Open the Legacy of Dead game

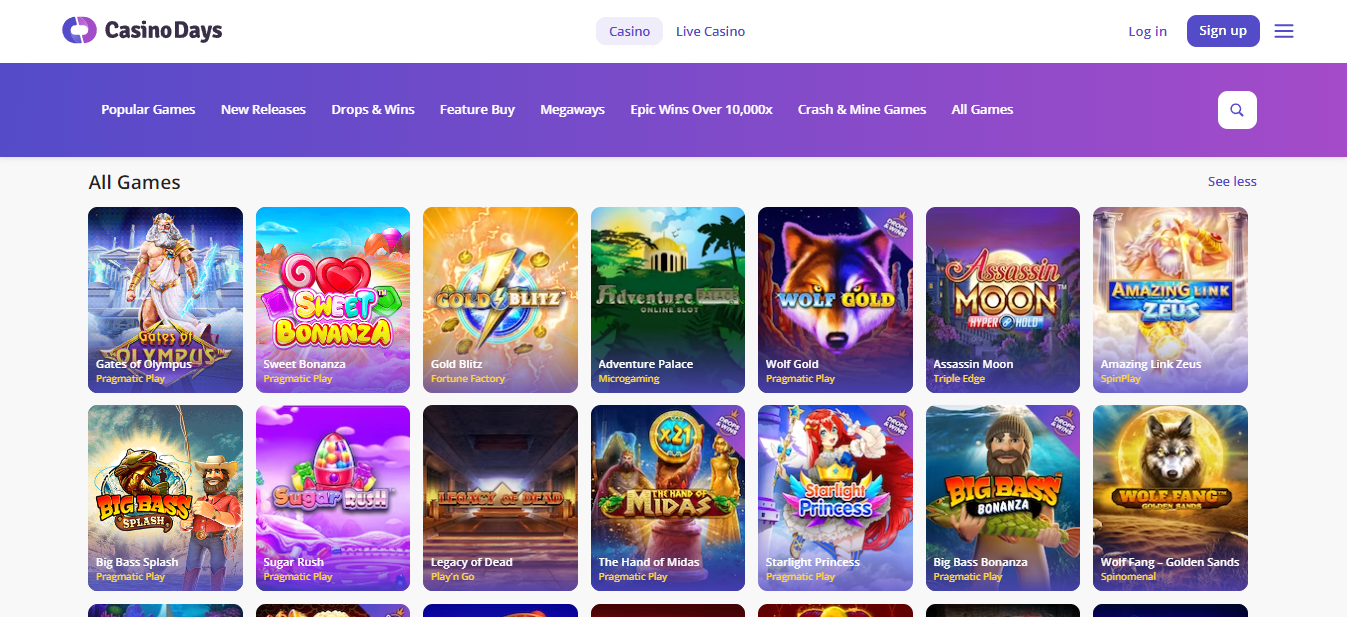(x=500, y=498)
